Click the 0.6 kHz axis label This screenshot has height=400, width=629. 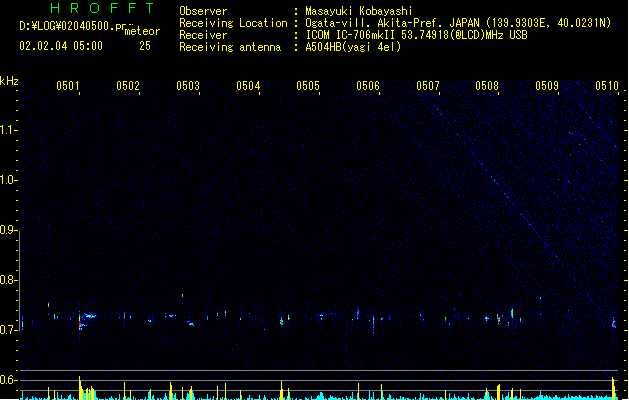point(8,380)
